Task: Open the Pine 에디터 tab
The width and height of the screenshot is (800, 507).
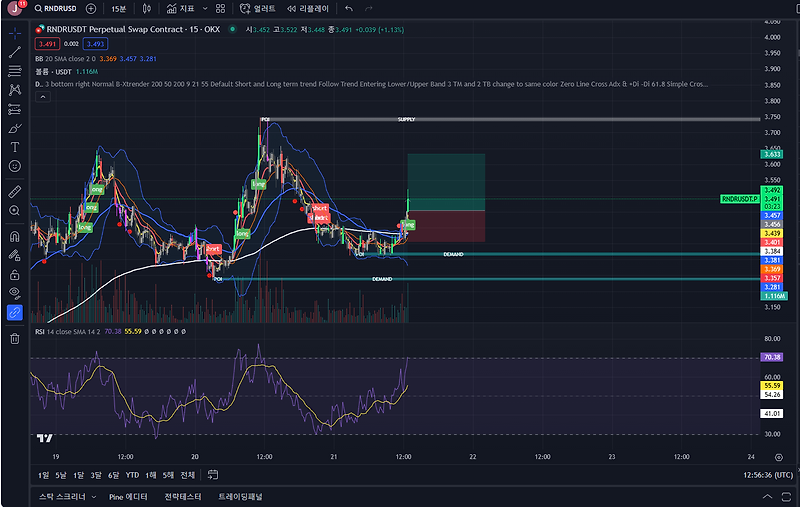Action: click(x=128, y=497)
